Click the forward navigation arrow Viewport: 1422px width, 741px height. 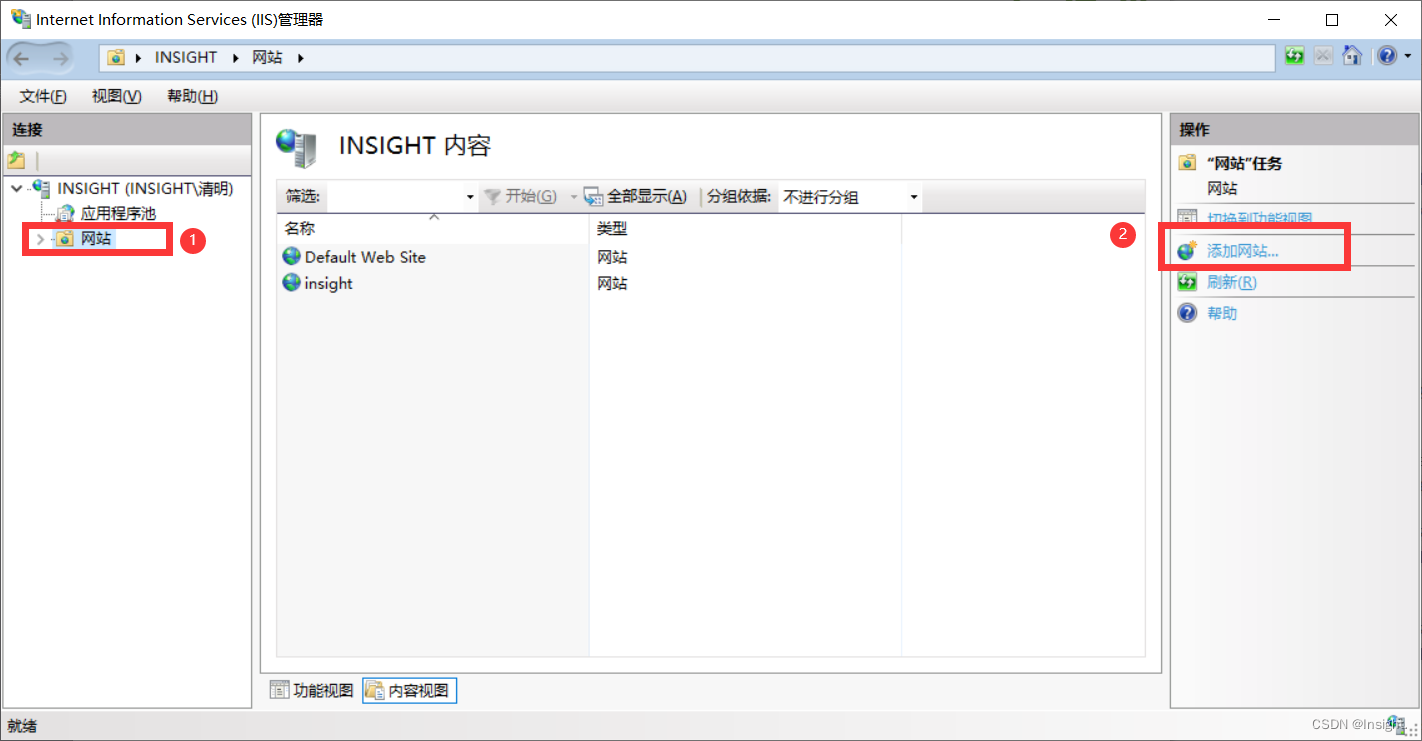coord(59,58)
